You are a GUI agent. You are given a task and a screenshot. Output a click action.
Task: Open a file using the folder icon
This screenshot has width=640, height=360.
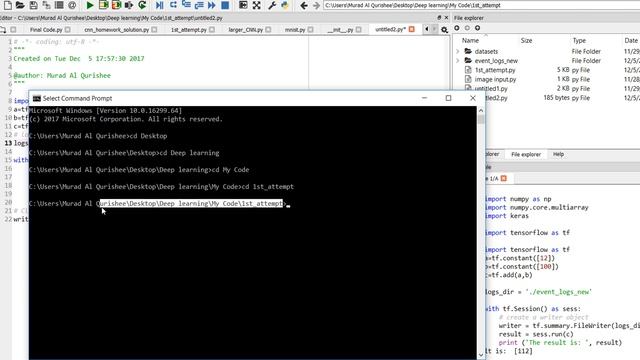(20, 5)
